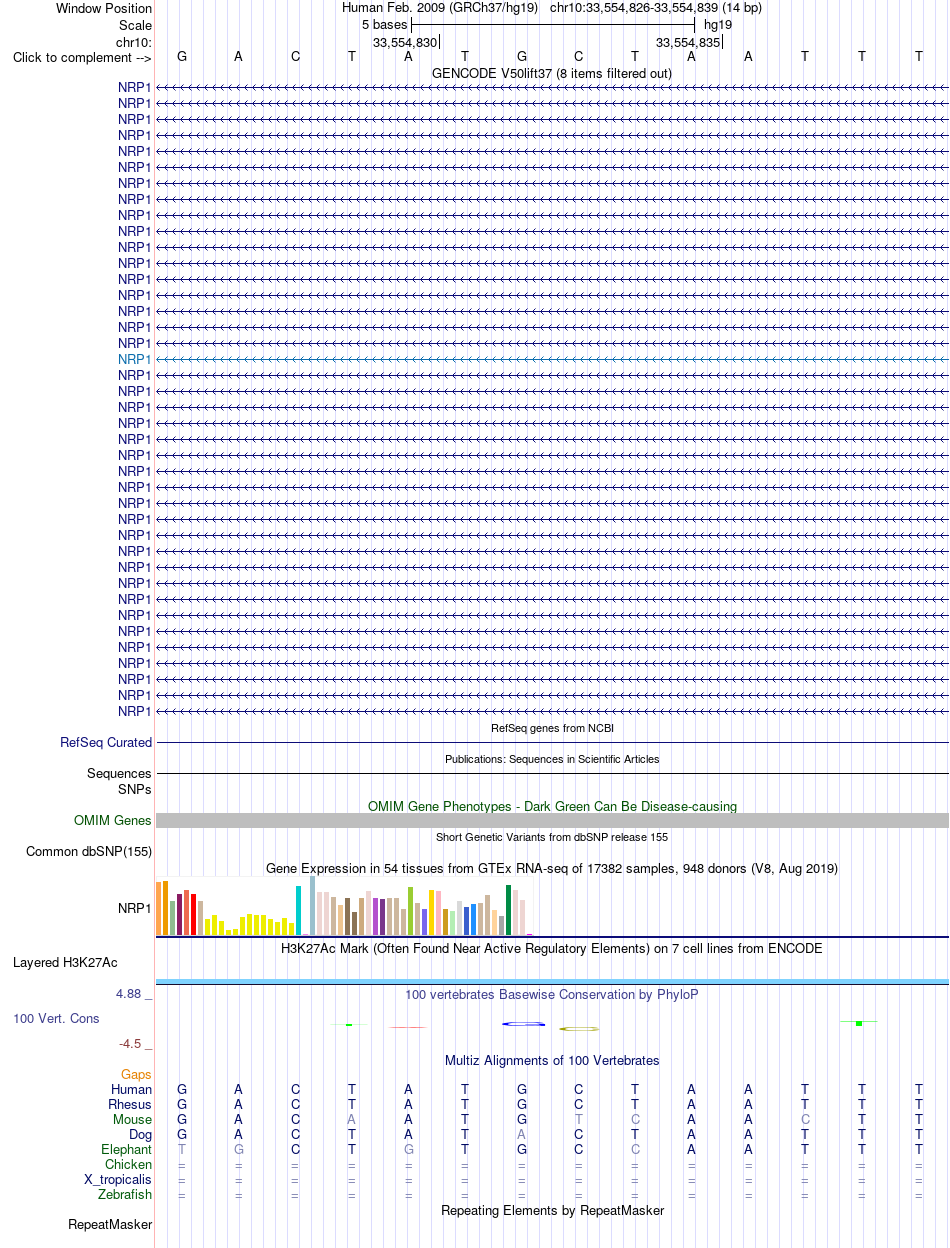Click the olive oval in PhyloP track

pyautogui.click(x=579, y=1028)
